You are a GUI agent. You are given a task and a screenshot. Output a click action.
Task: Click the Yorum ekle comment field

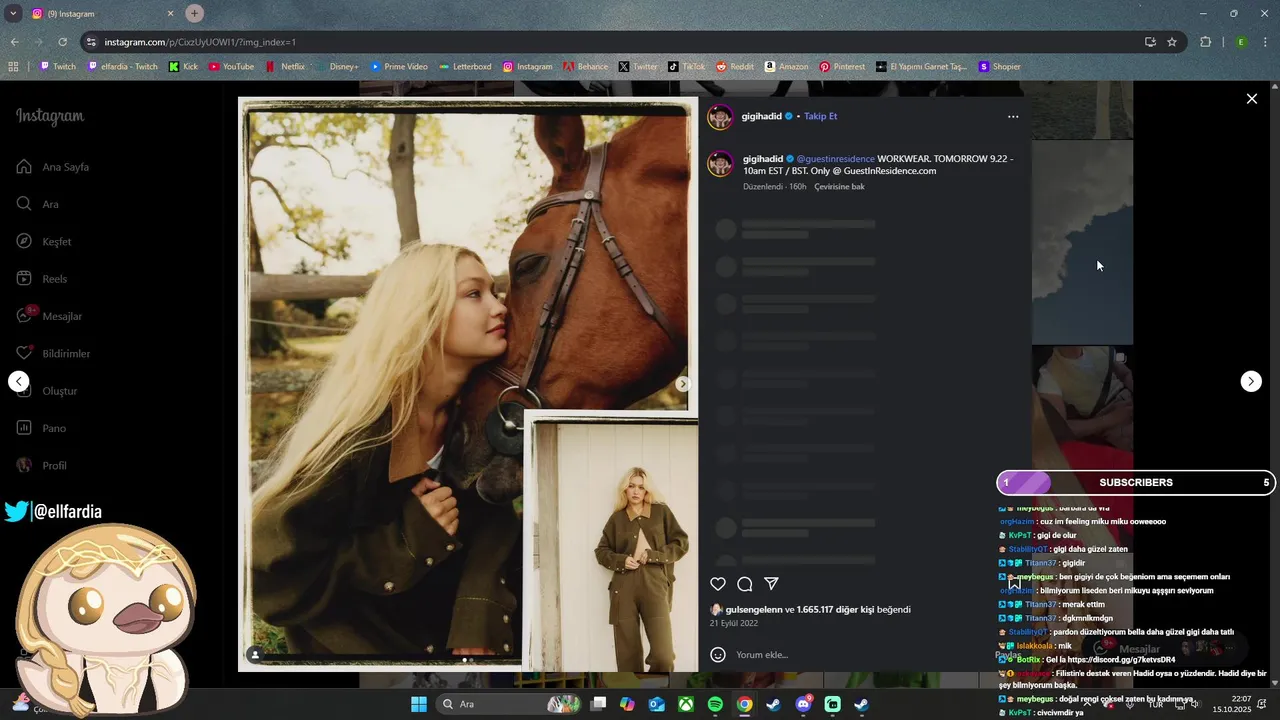[x=860, y=655]
